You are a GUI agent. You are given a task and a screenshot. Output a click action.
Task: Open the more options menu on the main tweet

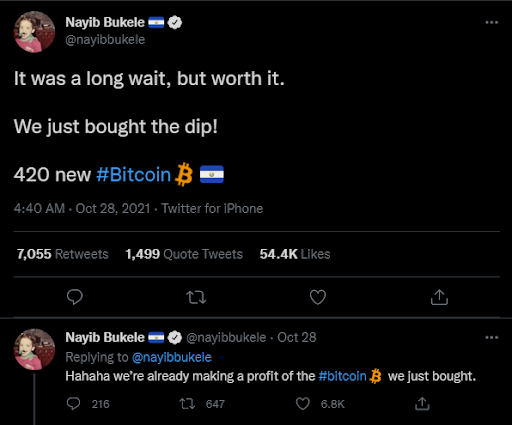(x=492, y=22)
